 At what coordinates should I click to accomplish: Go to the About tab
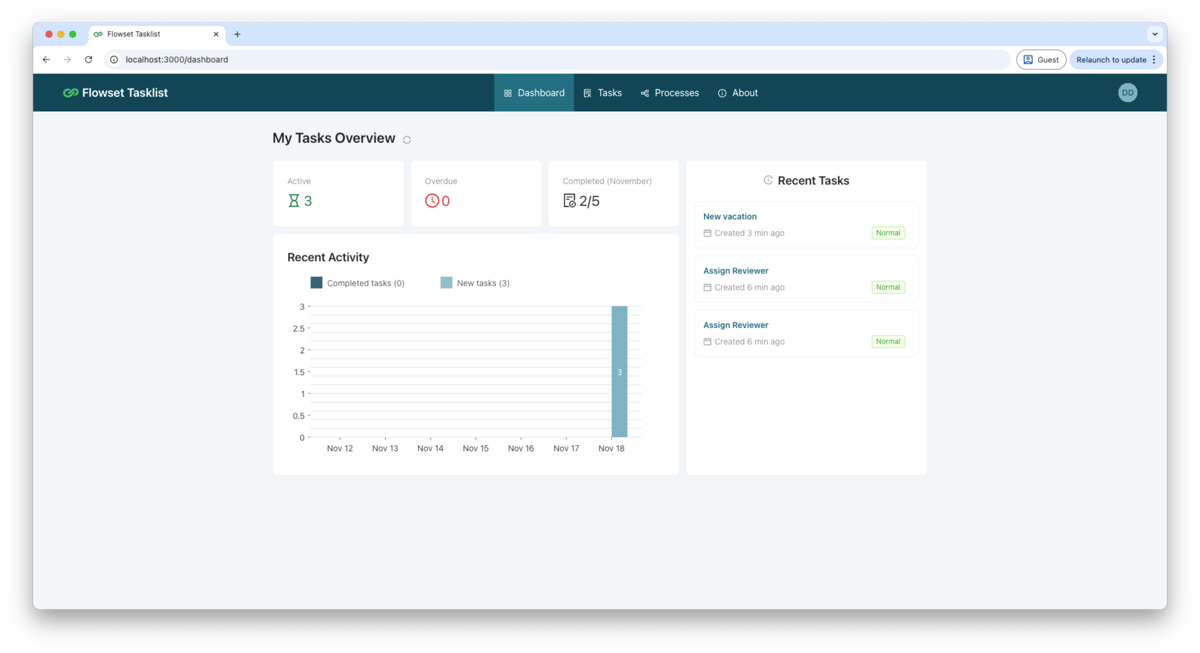pyautogui.click(x=738, y=93)
